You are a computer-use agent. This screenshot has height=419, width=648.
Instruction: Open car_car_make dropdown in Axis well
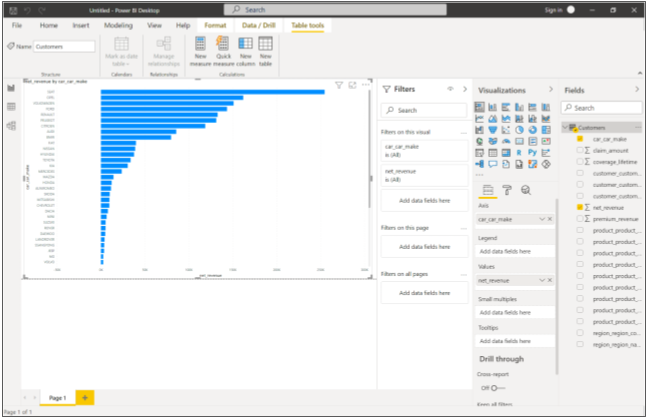click(x=542, y=219)
